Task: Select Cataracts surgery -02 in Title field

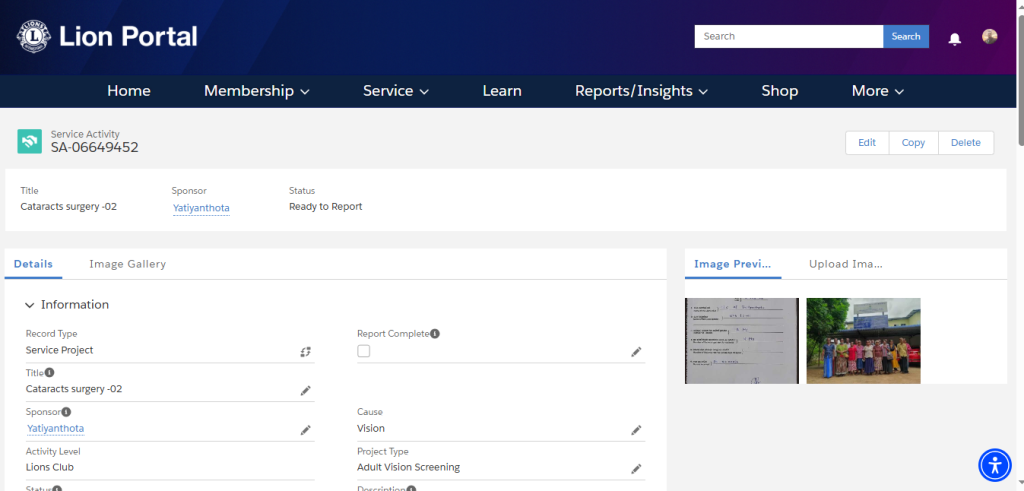Action: (x=74, y=390)
